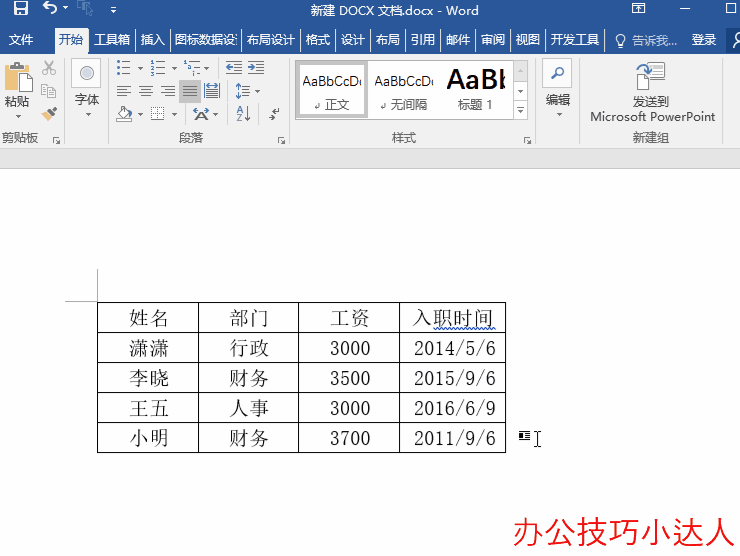The image size is (740, 556).
Task: Switch to the 插入 tab
Action: [152, 40]
